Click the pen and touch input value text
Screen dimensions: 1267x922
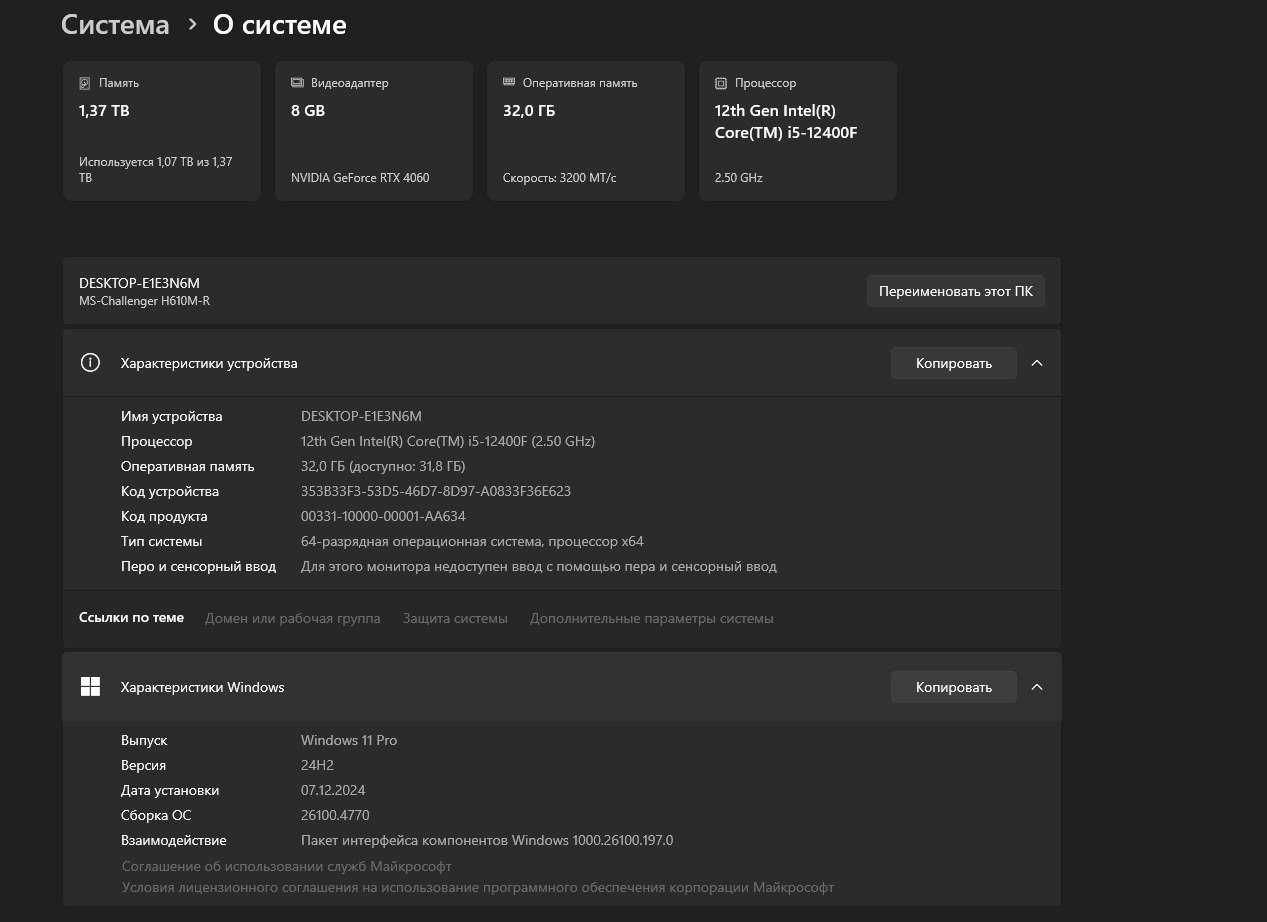pyautogui.click(x=539, y=566)
